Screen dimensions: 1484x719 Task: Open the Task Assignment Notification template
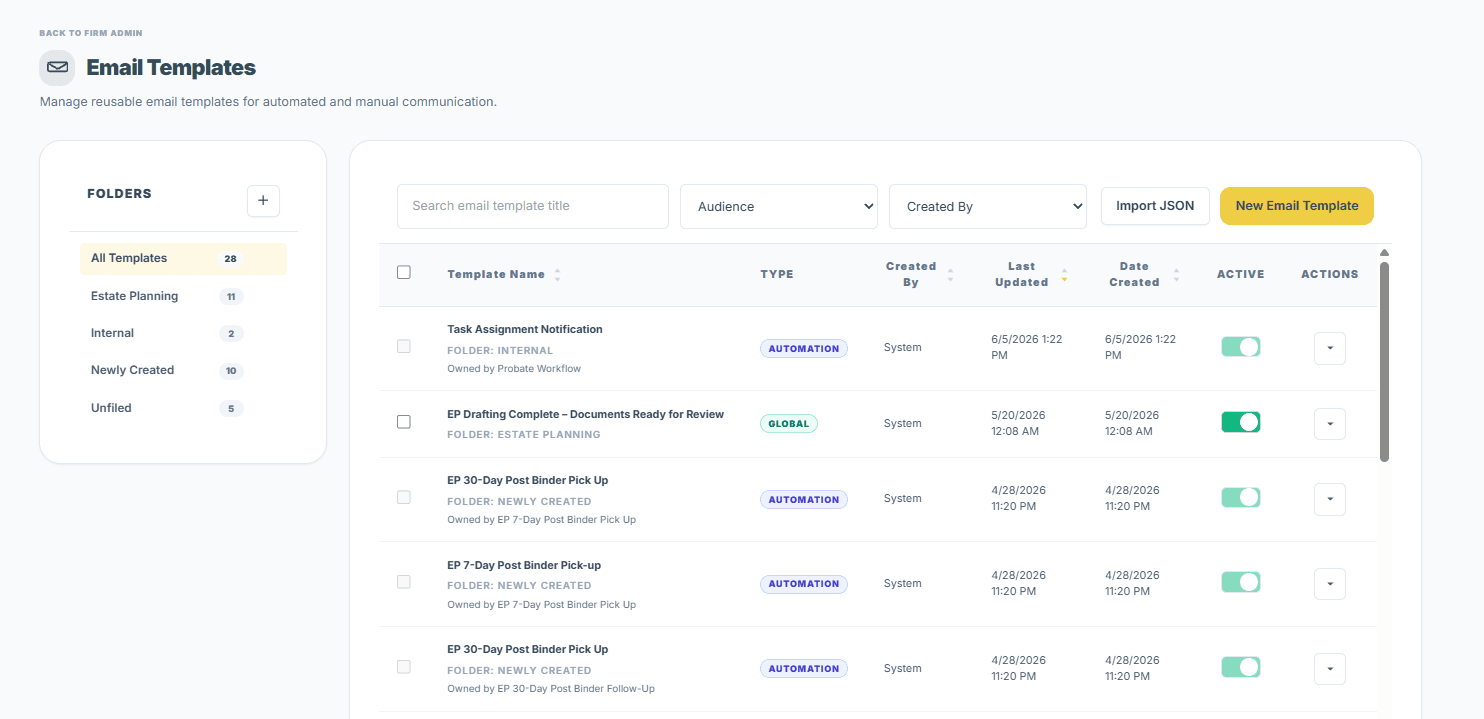pos(525,329)
